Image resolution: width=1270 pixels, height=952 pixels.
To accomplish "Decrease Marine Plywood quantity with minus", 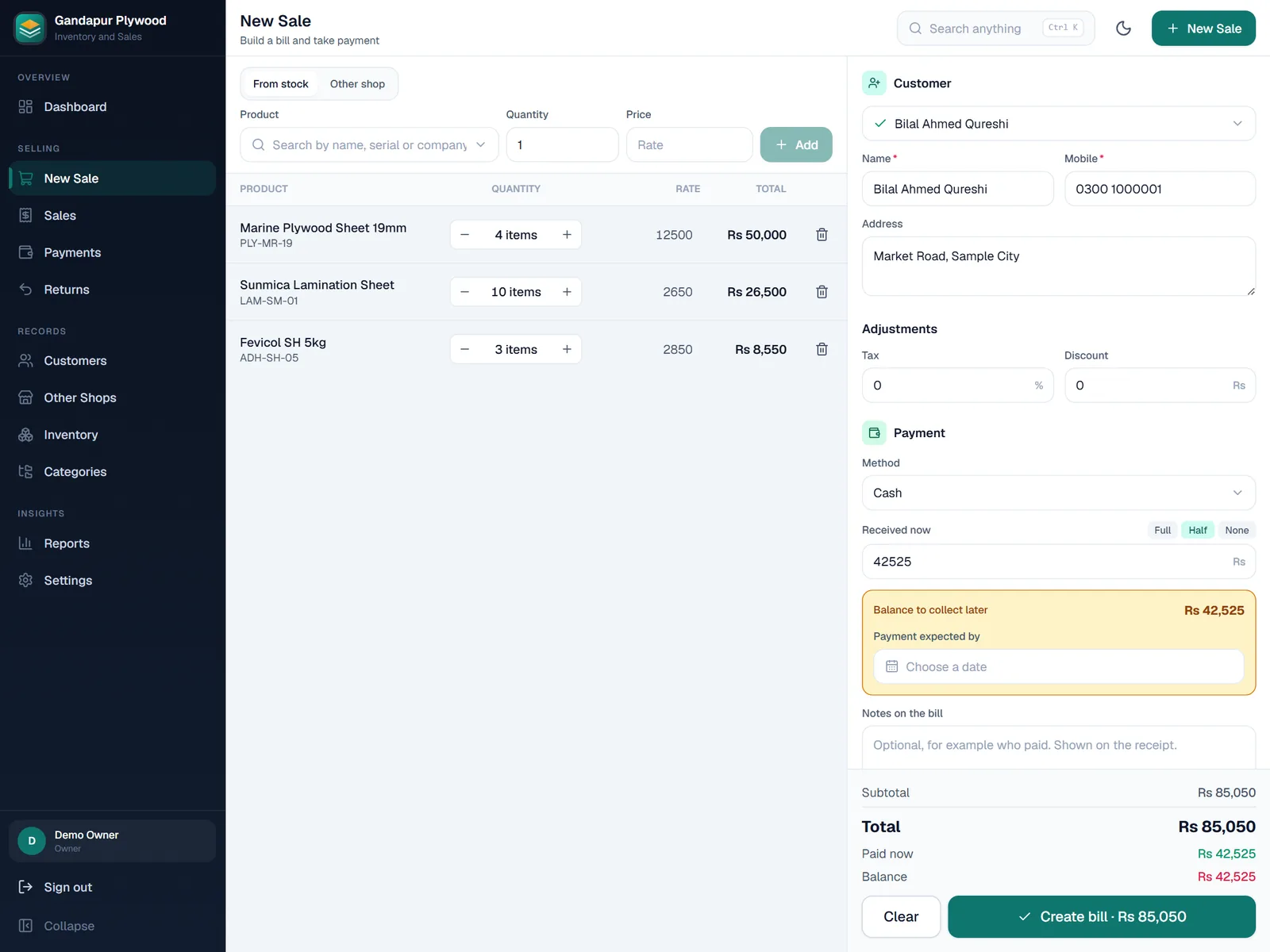I will [x=465, y=235].
